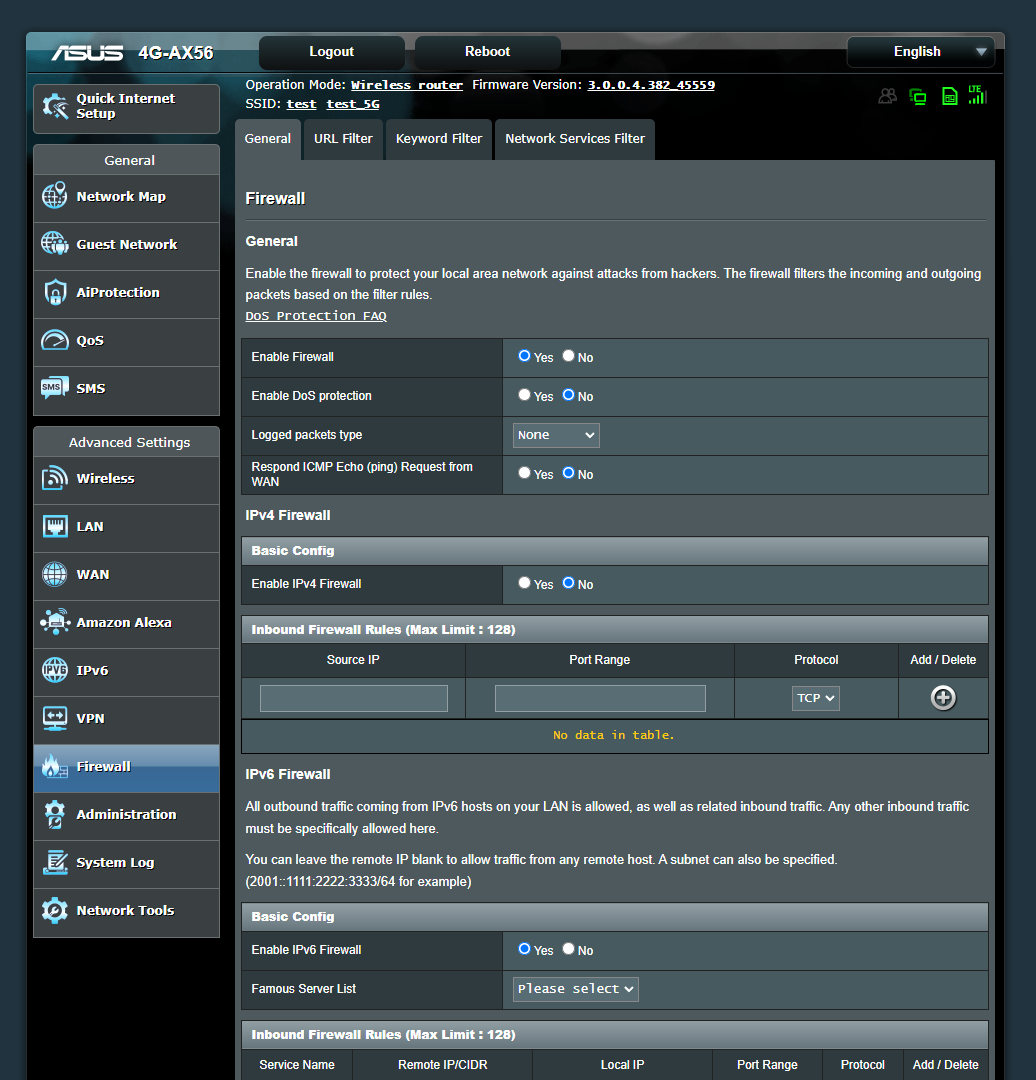This screenshot has height=1080, width=1036.
Task: Click the Wireless signal icon
Action: (x=54, y=478)
